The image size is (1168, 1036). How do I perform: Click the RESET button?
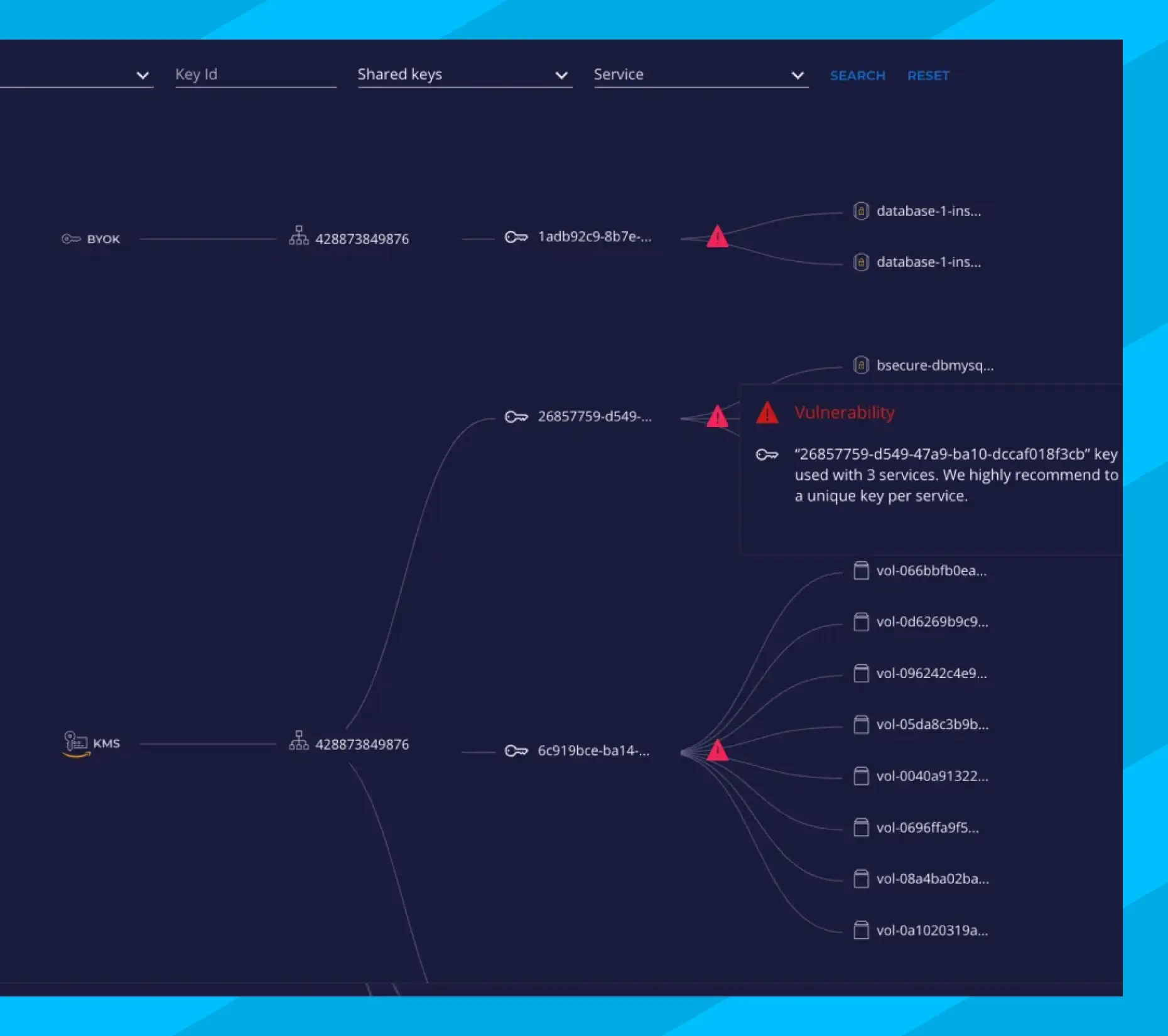(928, 75)
